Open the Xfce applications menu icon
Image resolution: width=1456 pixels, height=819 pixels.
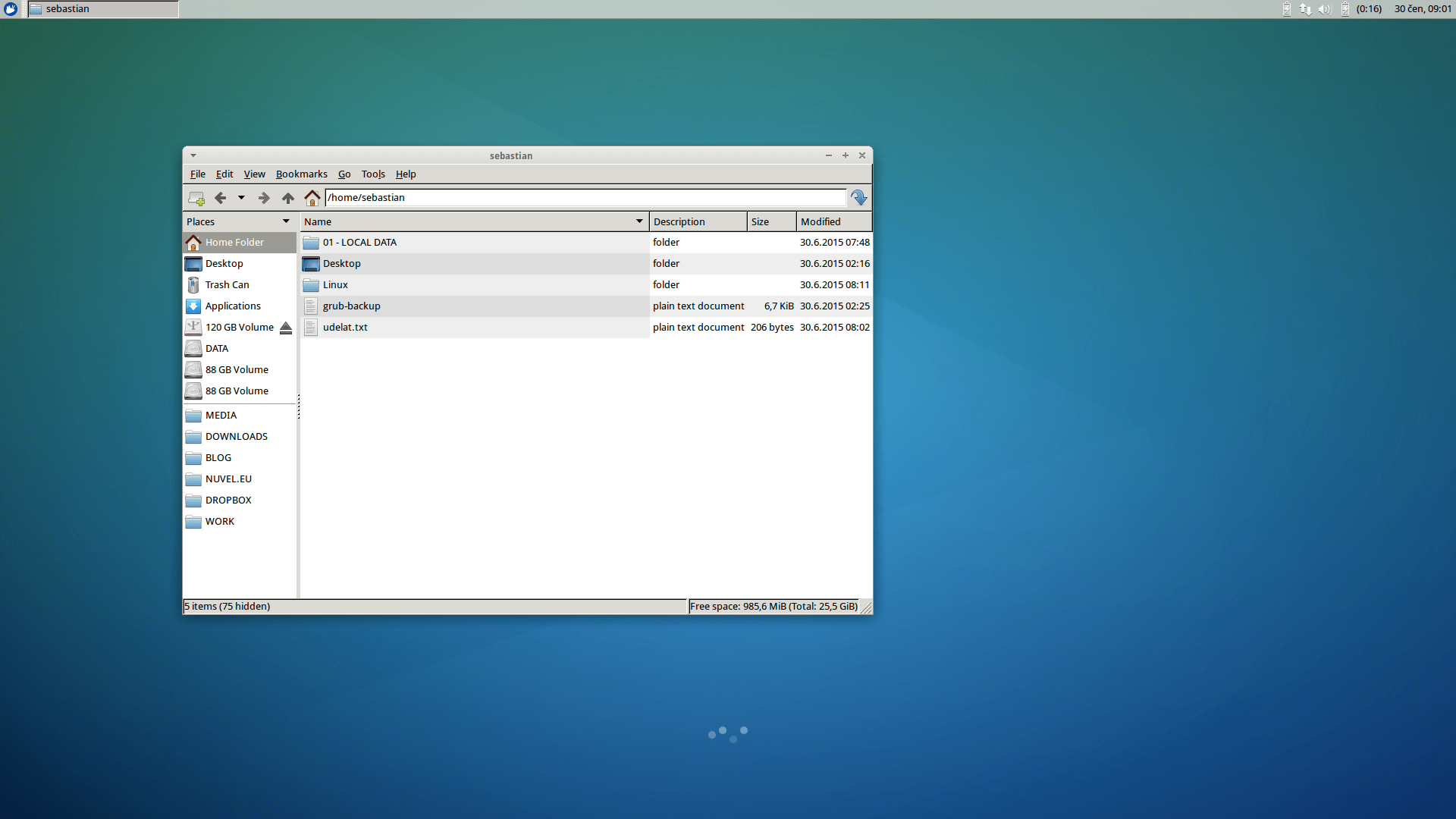coord(11,9)
